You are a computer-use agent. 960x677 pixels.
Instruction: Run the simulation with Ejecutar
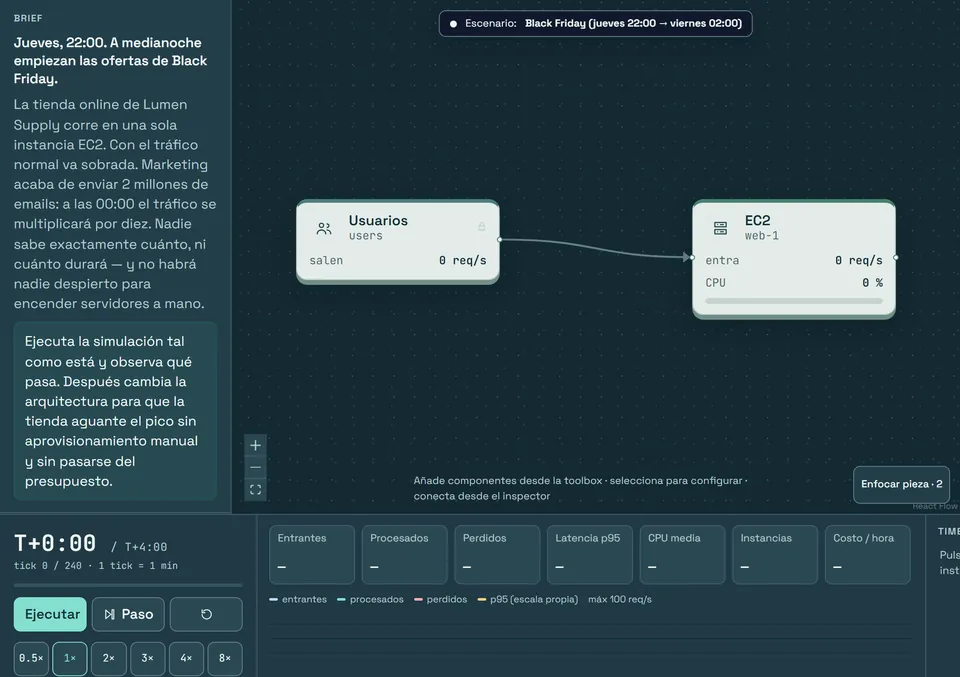50,614
